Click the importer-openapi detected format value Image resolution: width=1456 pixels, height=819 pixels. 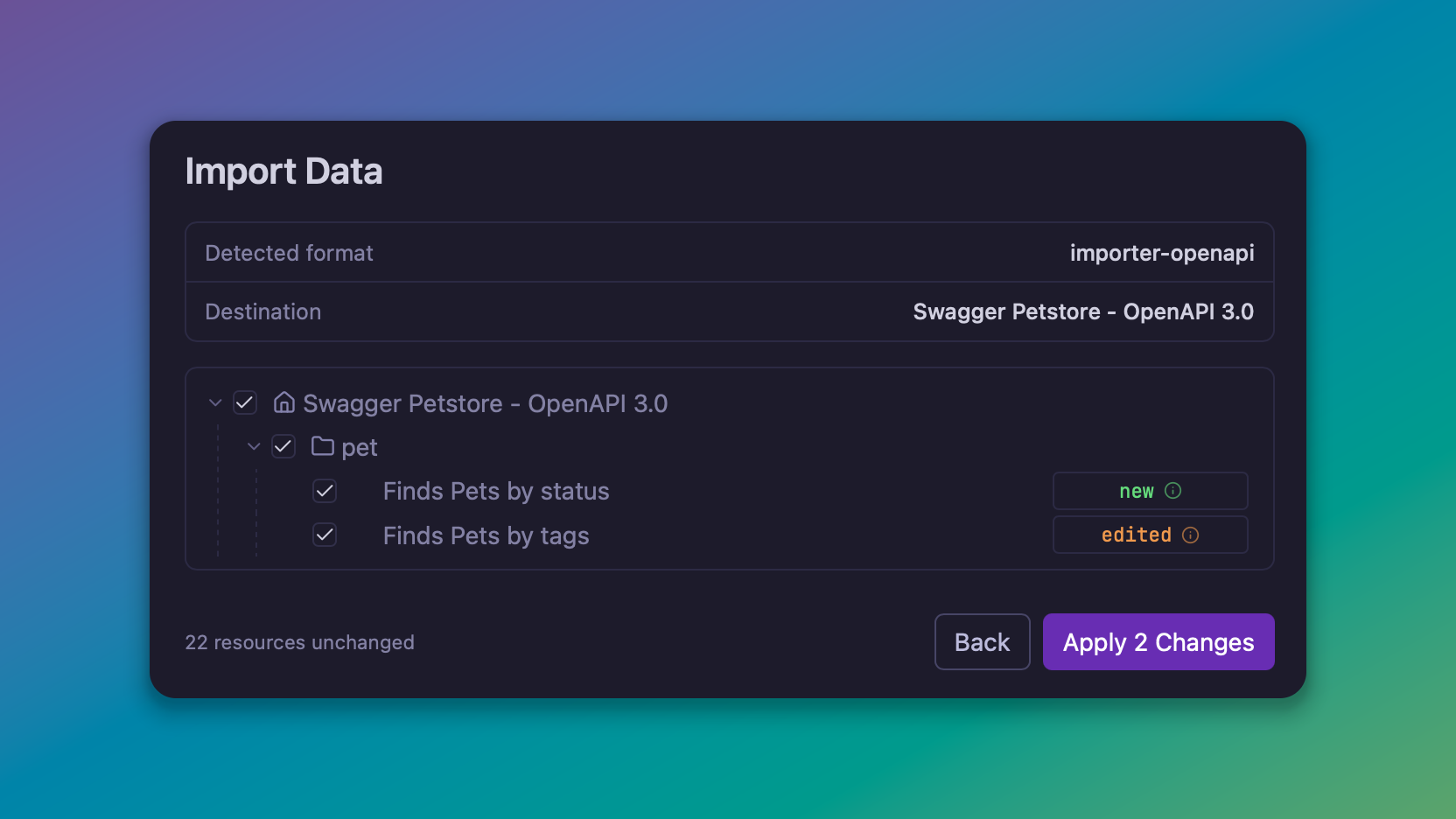(x=1162, y=253)
